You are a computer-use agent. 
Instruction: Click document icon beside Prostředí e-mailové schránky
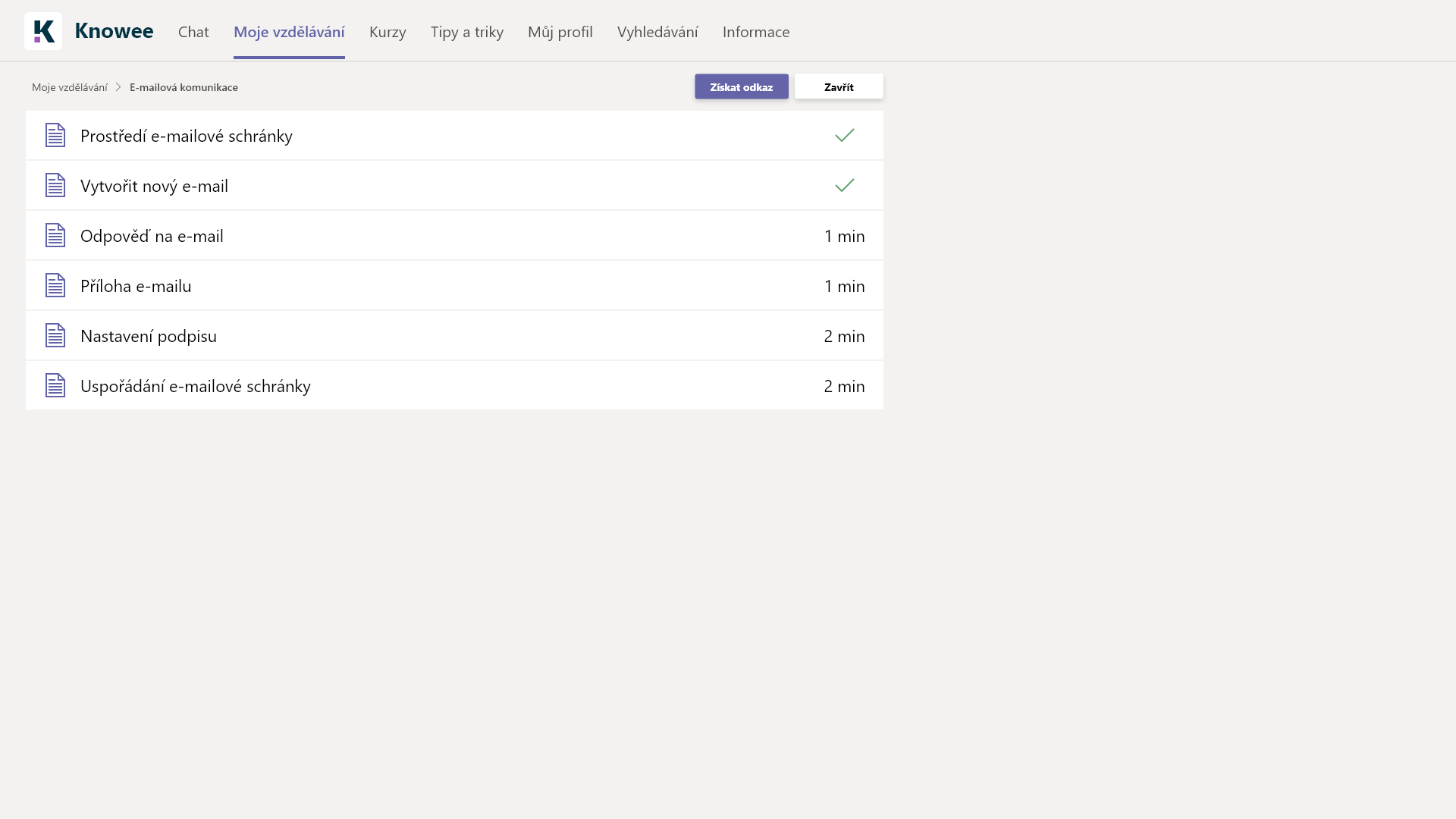click(x=55, y=136)
